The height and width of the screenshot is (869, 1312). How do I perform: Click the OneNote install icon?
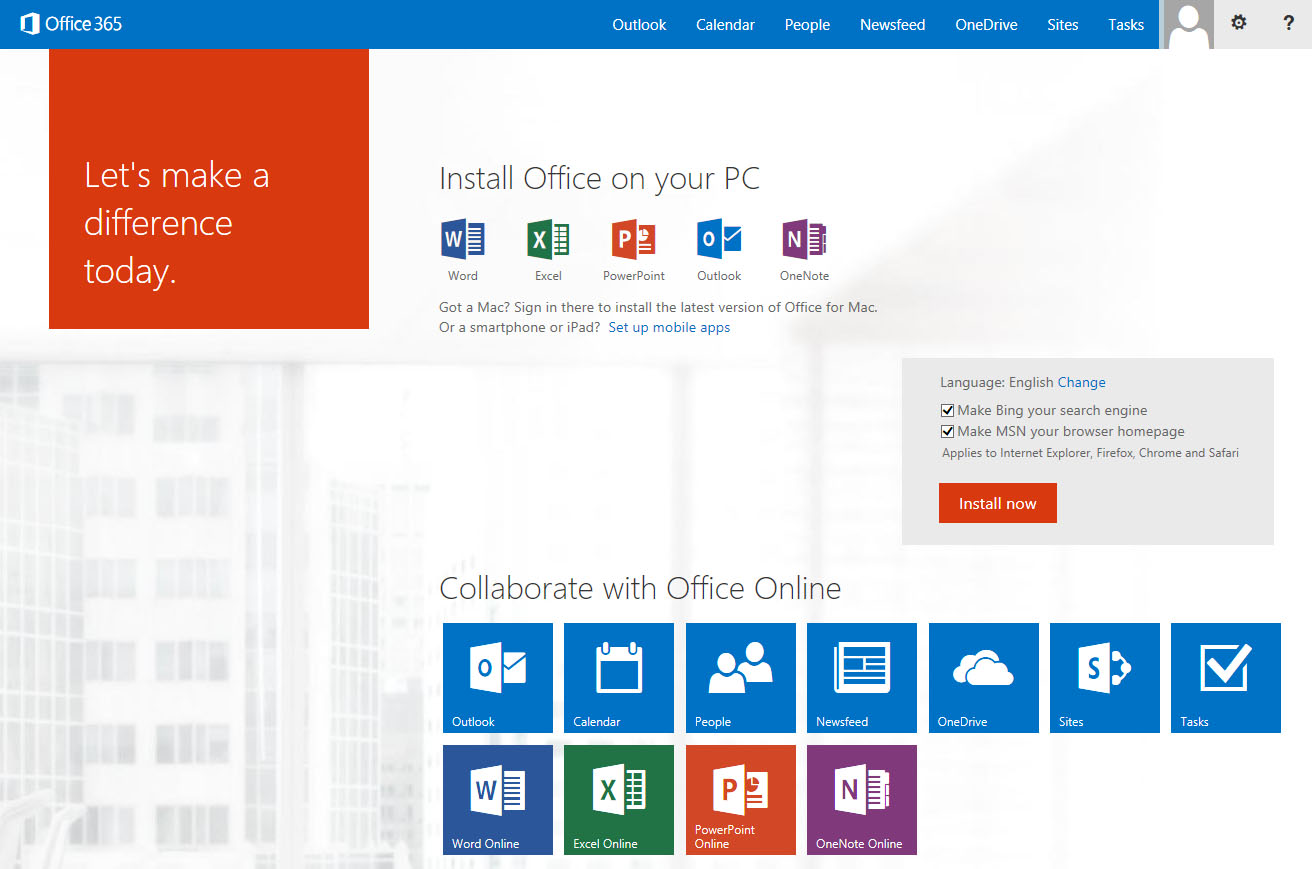pos(804,240)
